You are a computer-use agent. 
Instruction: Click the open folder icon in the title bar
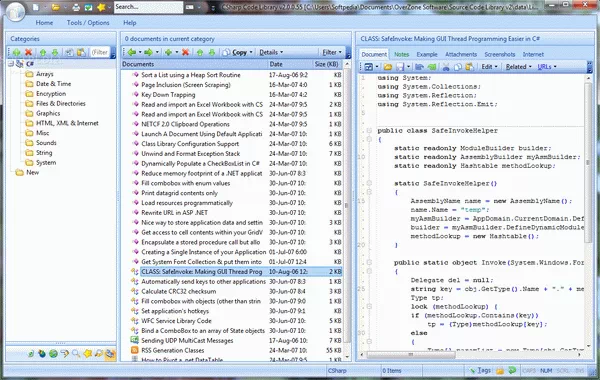coord(56,7)
